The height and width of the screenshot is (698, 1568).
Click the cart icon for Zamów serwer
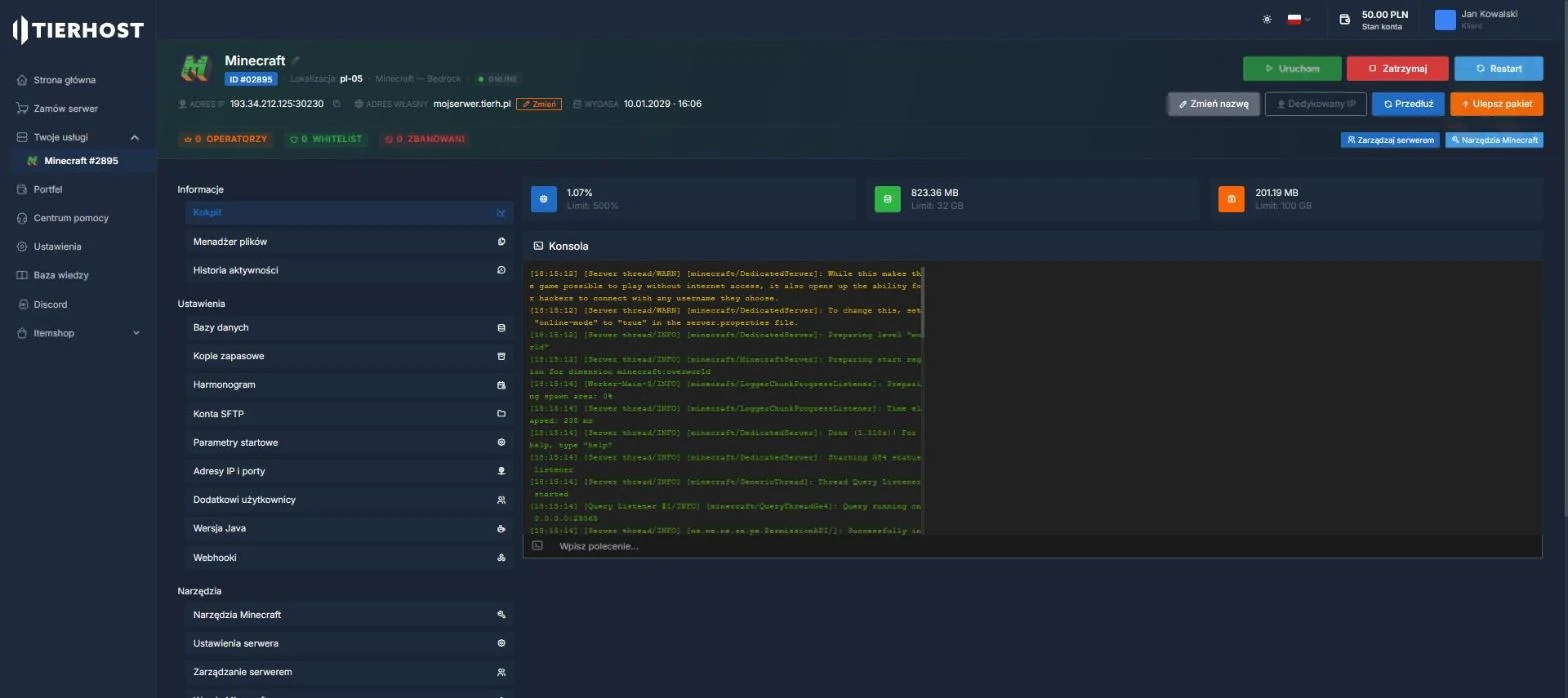23,108
